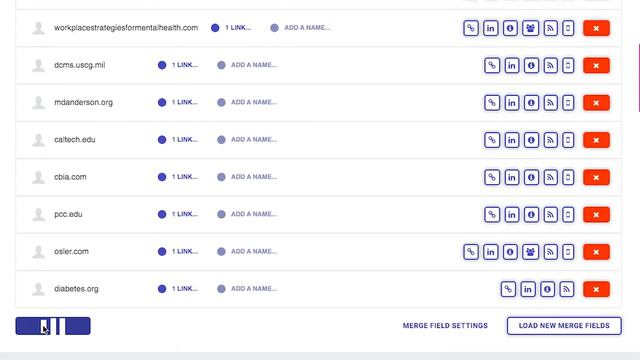Click ADD A NAME... for mdanderson.org
640x360 pixels.
254,102
